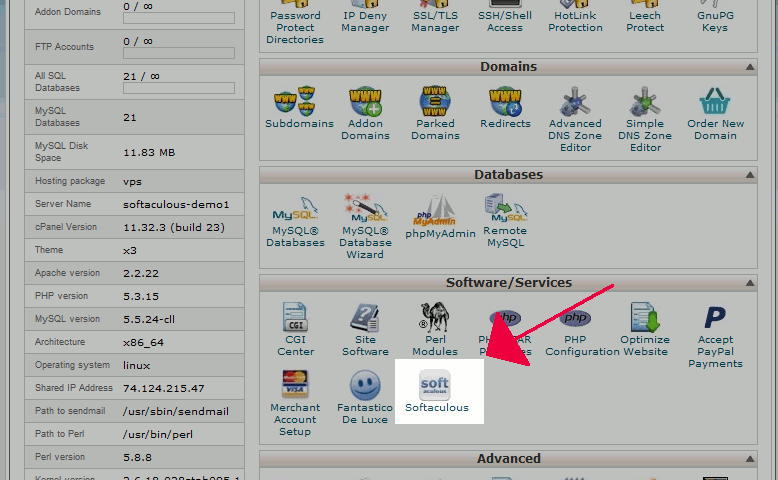Open Site Software
778x480 pixels.
[365, 329]
